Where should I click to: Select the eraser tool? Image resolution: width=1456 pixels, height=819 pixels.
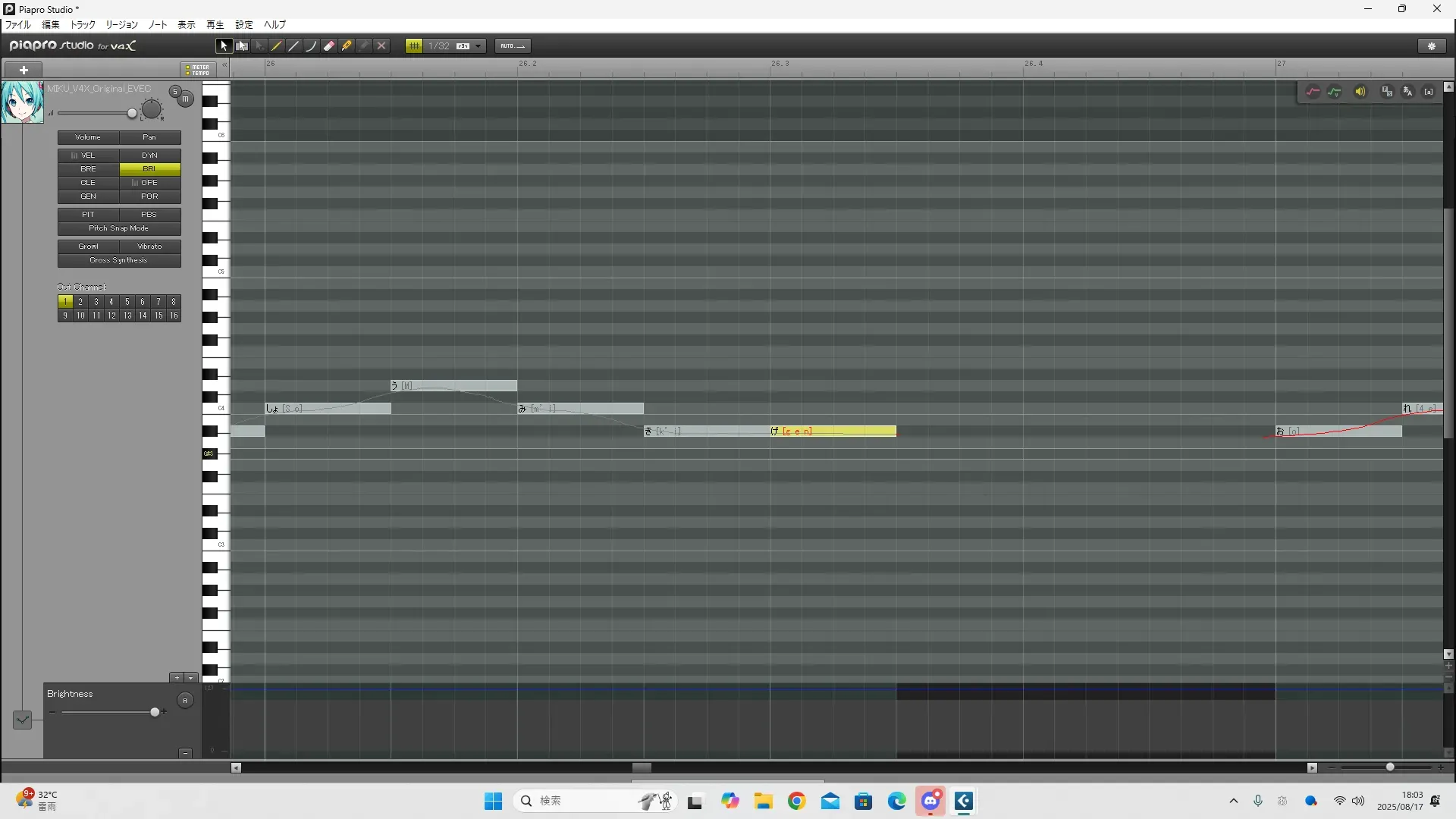coord(329,46)
